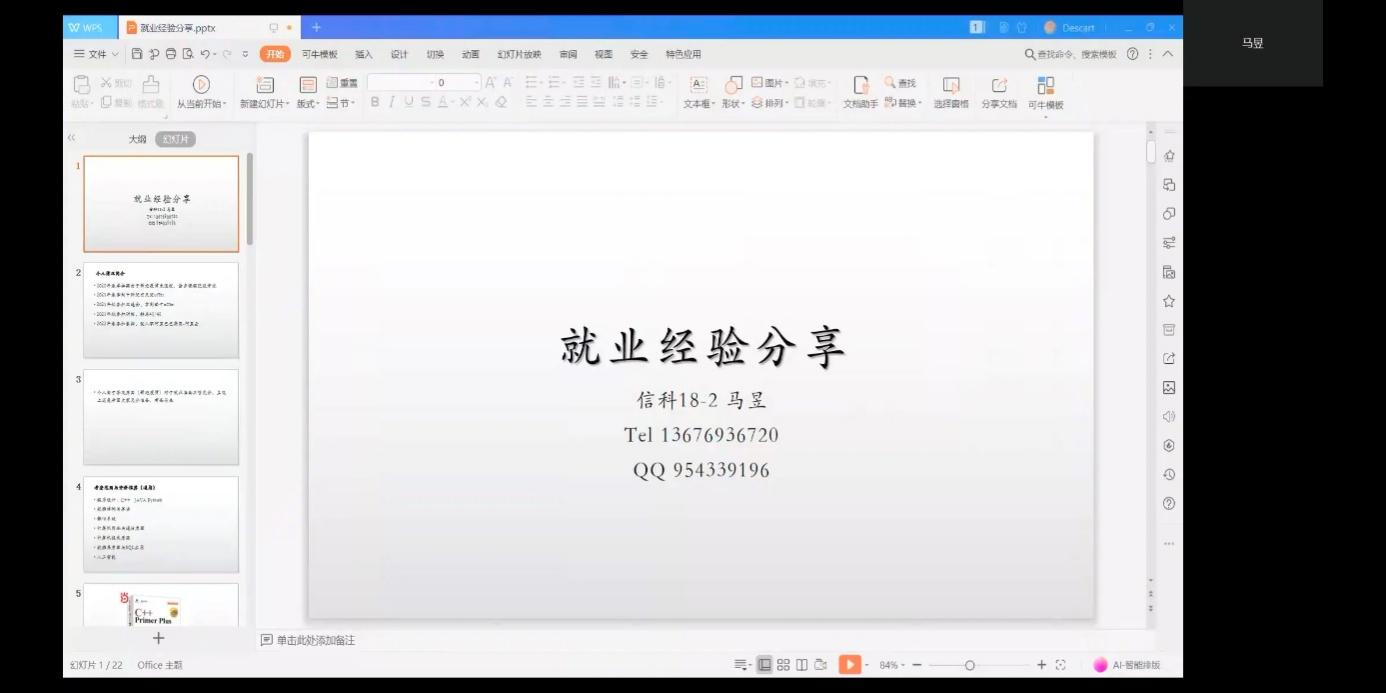Open the 插入 Insert tab
The height and width of the screenshot is (693, 1386).
point(363,54)
